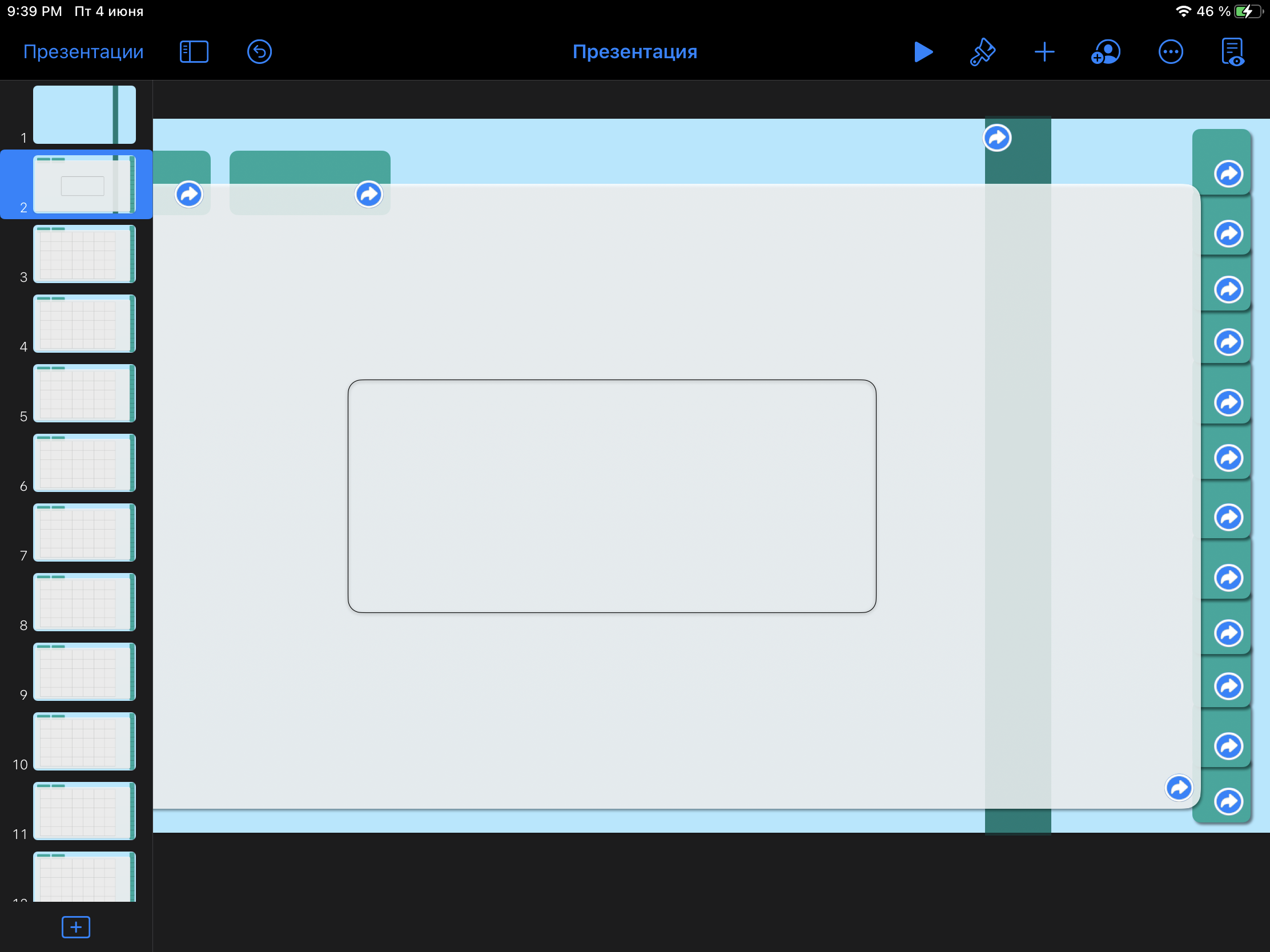This screenshot has height=952, width=1270.
Task: Go back to Презентации list
Action: tap(83, 51)
